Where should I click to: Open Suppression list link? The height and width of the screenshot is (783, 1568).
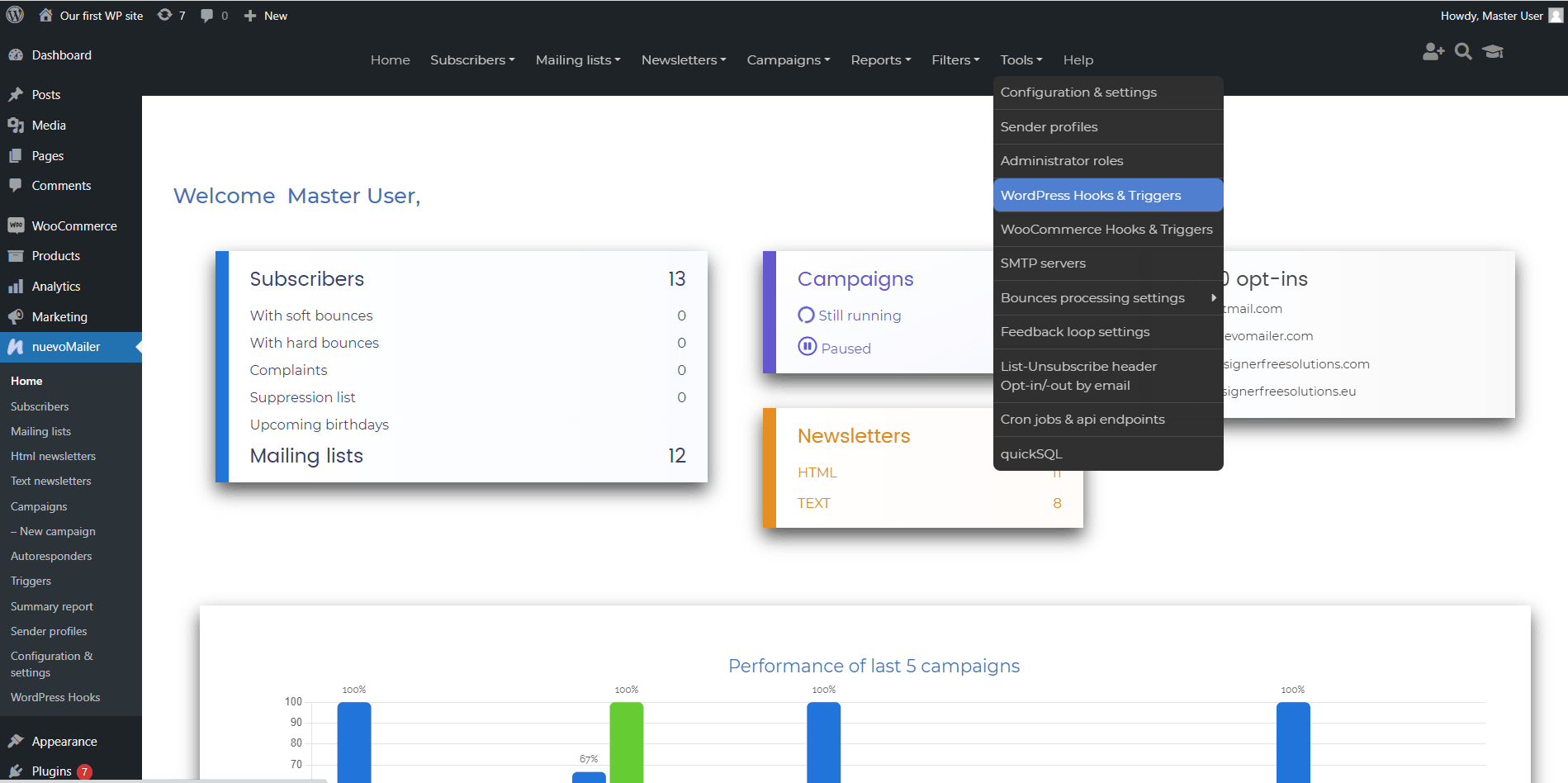[x=303, y=397]
